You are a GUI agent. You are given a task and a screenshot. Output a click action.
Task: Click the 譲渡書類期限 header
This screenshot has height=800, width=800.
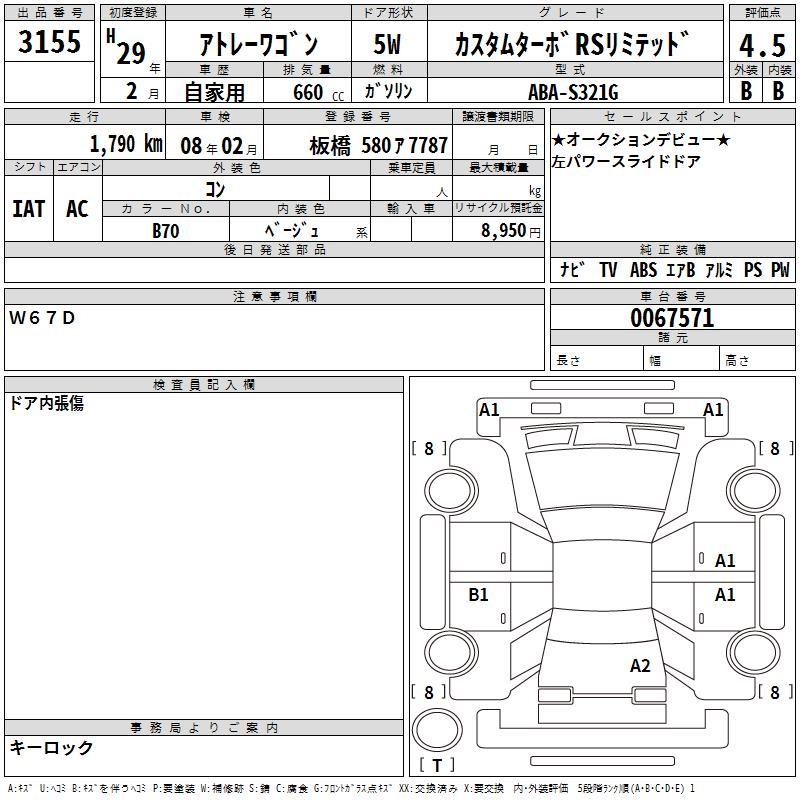498,117
